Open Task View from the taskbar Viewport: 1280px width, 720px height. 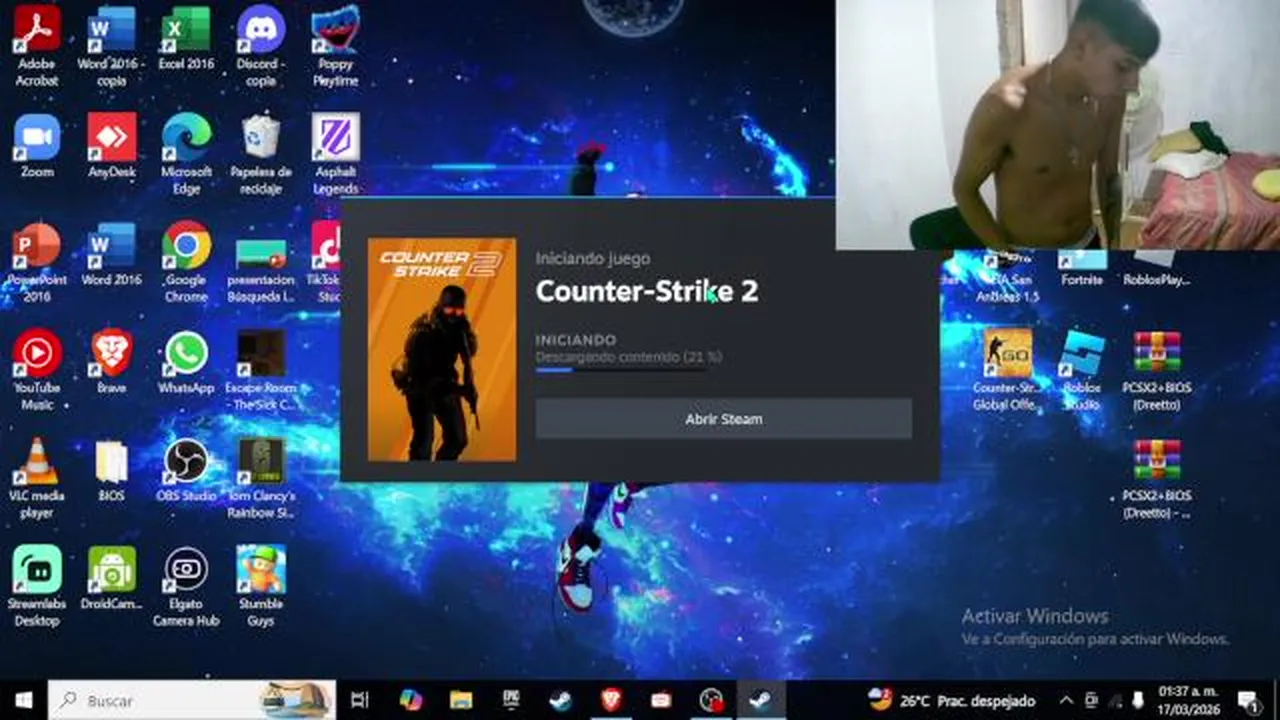(360, 700)
